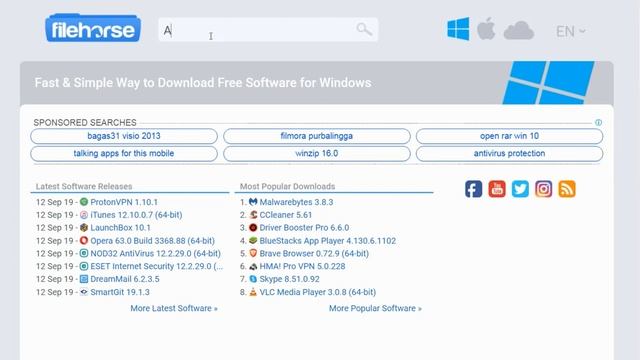This screenshot has width=640, height=360.
Task: Open FileHorse Twitter icon
Action: click(520, 189)
